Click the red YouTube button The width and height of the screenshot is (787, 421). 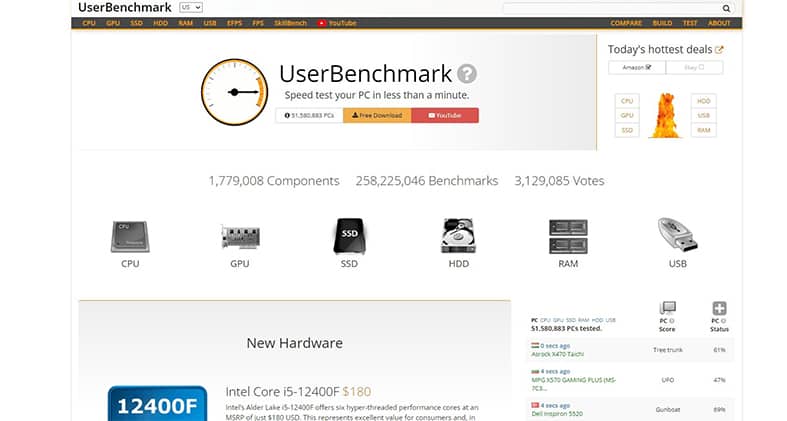[445, 115]
